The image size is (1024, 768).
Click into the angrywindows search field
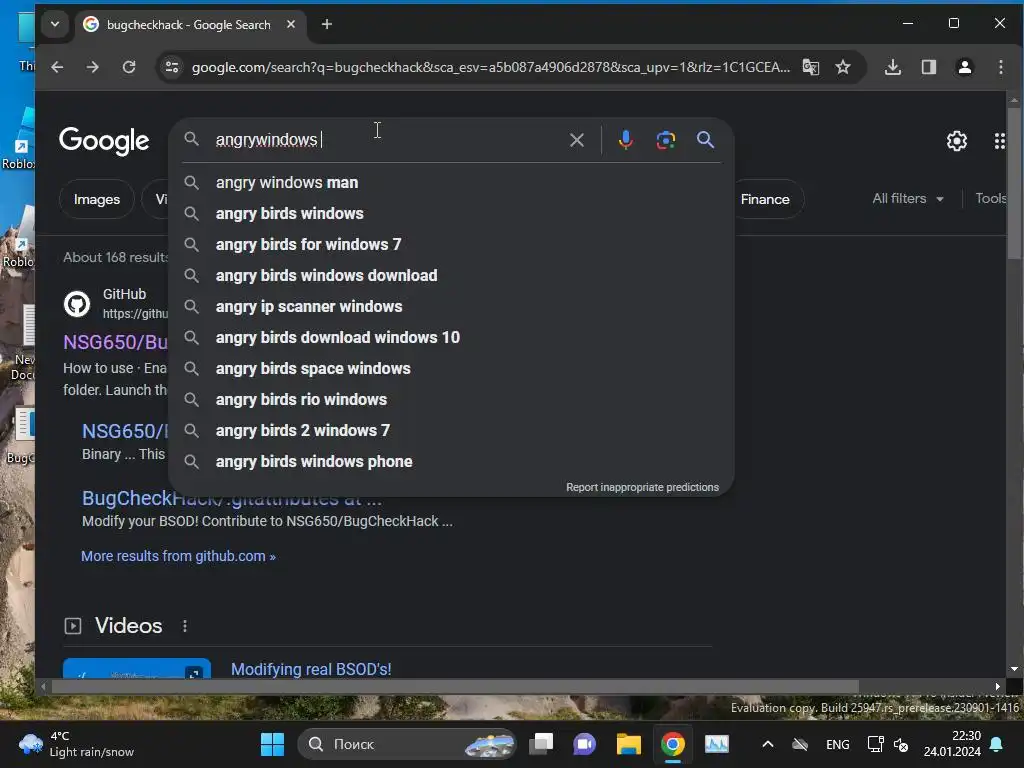coord(385,140)
